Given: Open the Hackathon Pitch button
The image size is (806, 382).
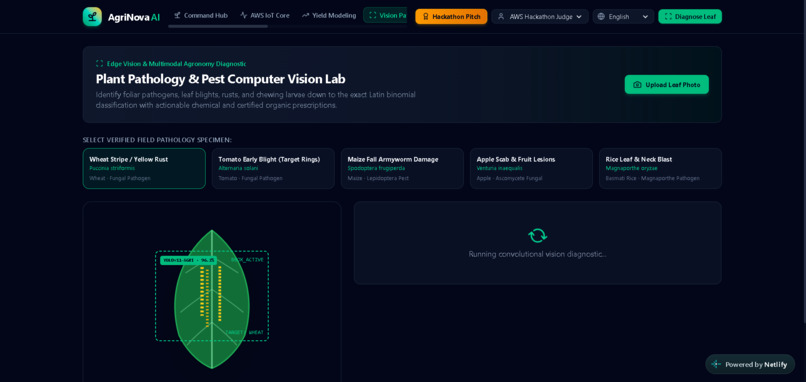Looking at the screenshot, I should tap(451, 16).
